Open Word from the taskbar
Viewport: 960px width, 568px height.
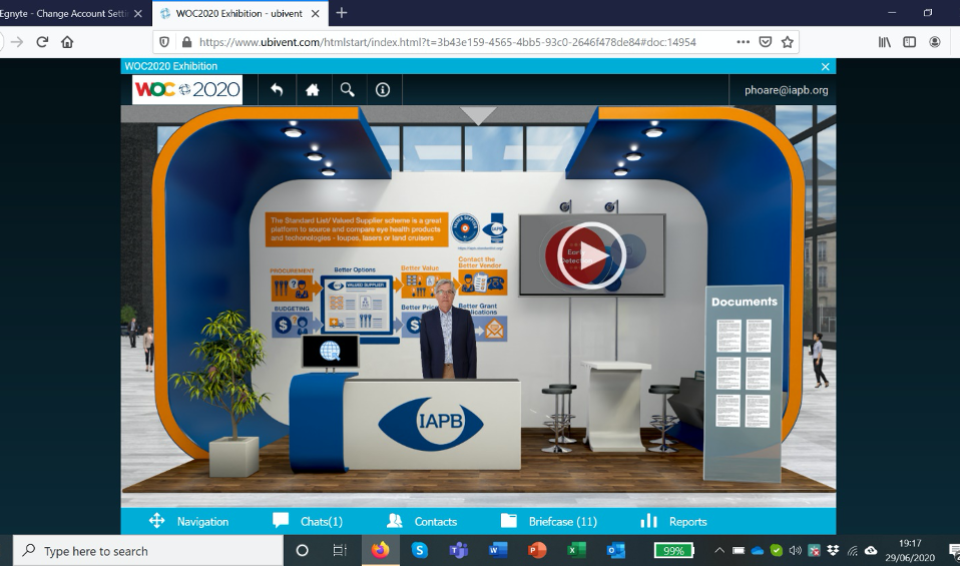498,550
